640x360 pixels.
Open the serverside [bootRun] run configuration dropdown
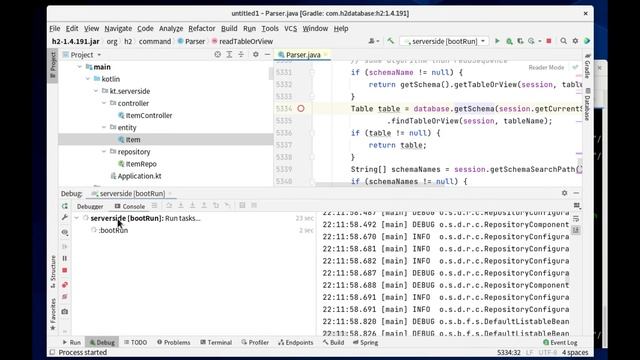(444, 41)
